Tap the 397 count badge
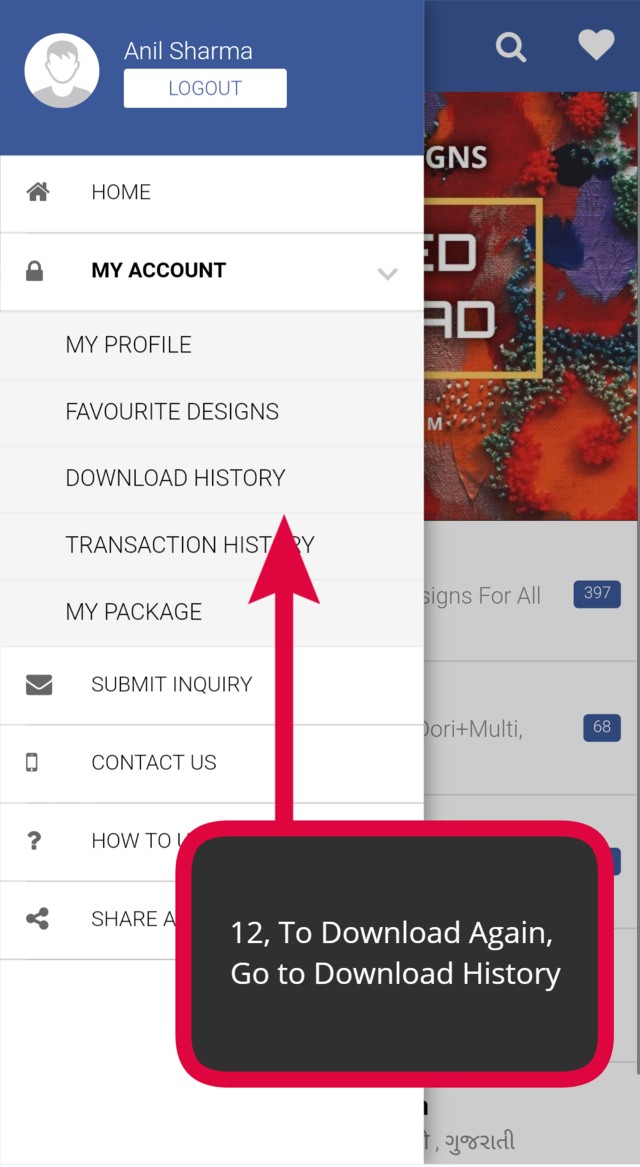Screen dimensions: 640x1167 597,593
